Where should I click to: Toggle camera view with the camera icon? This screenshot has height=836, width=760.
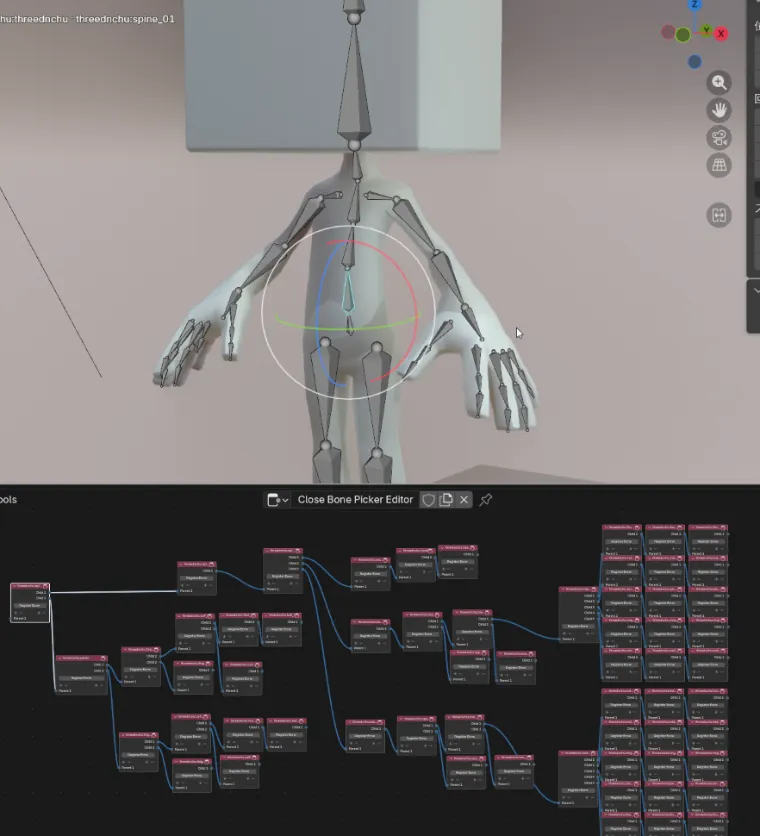[x=719, y=138]
